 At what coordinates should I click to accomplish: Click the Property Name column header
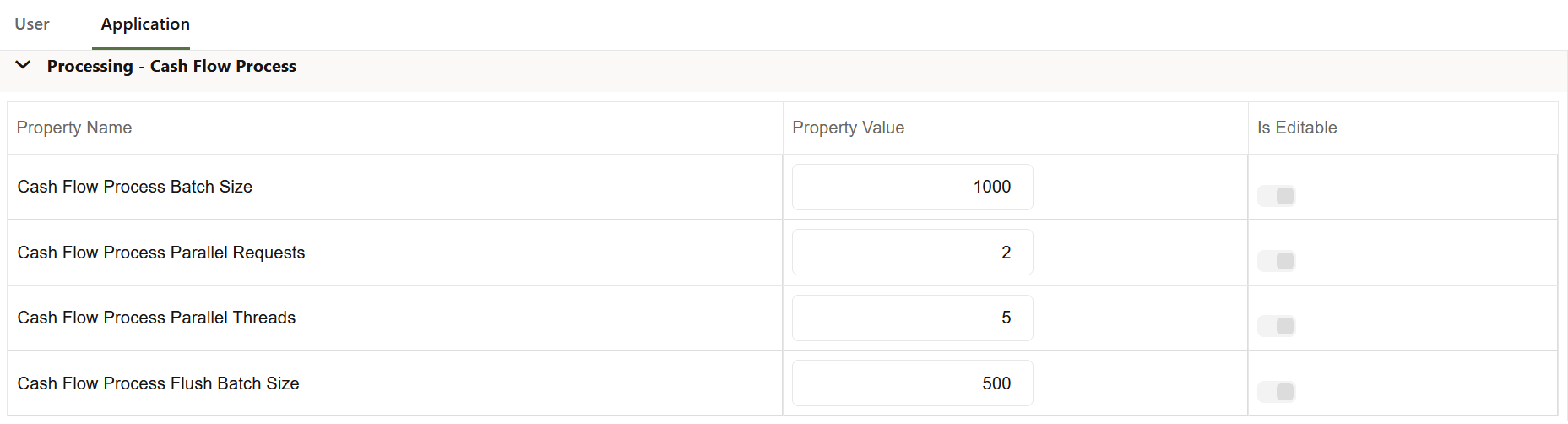pos(74,128)
